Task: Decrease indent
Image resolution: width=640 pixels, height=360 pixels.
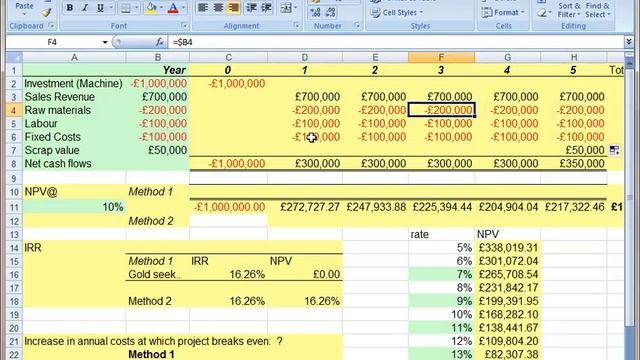Action: point(252,8)
